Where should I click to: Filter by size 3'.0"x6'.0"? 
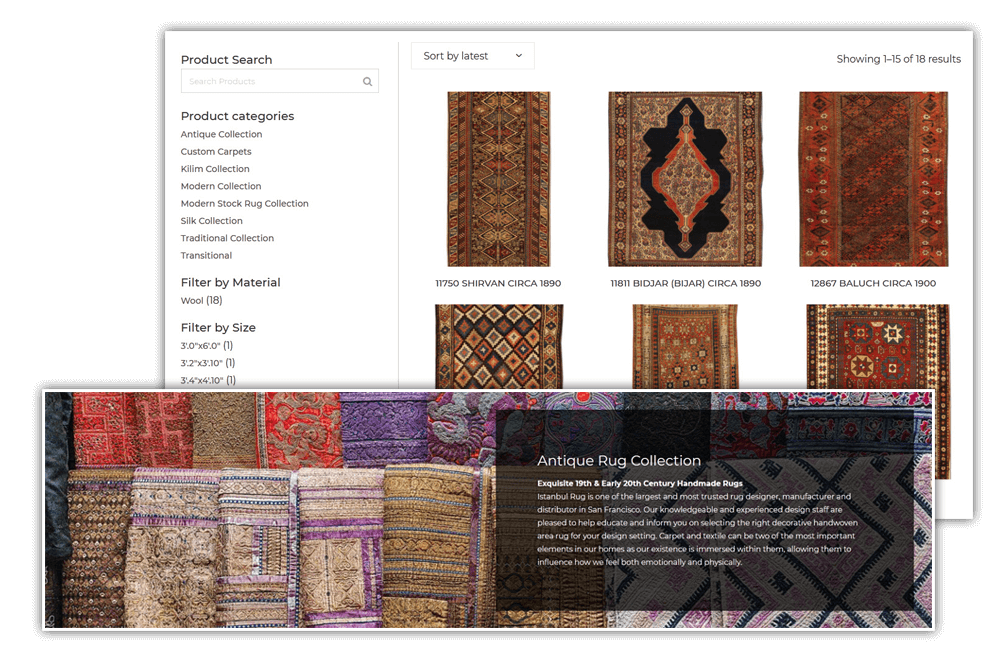pos(200,346)
